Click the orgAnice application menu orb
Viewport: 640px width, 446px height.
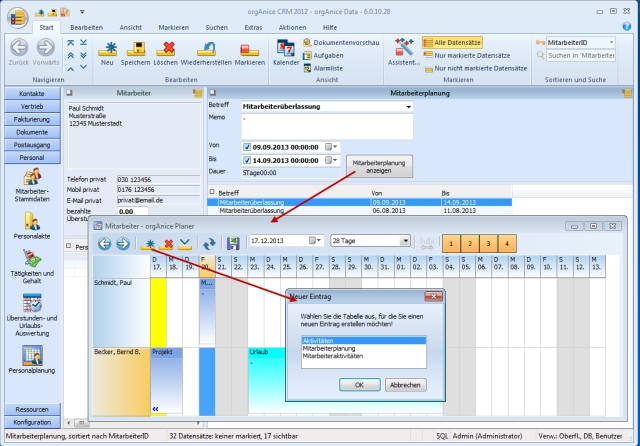(17, 18)
